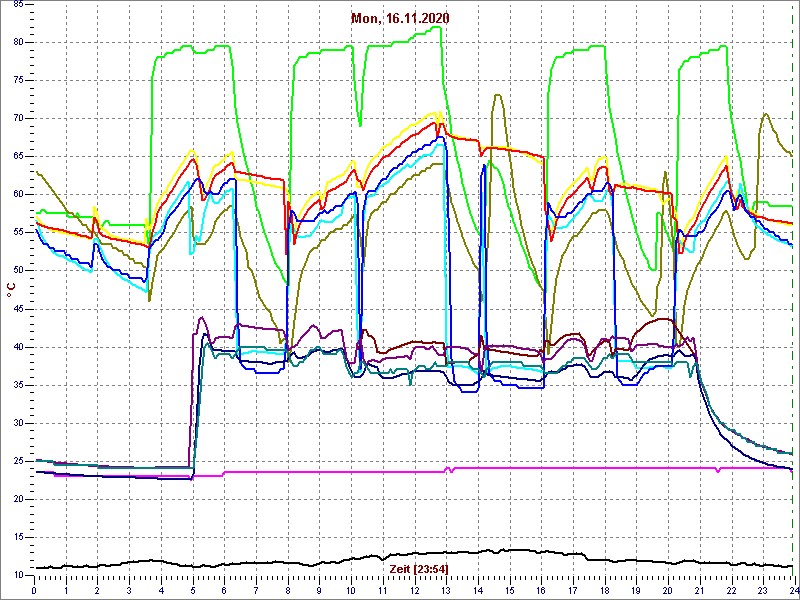This screenshot has height=600, width=800.
Task: Select the 85 tick on temperature axis
Action: pyautogui.click(x=19, y=4)
